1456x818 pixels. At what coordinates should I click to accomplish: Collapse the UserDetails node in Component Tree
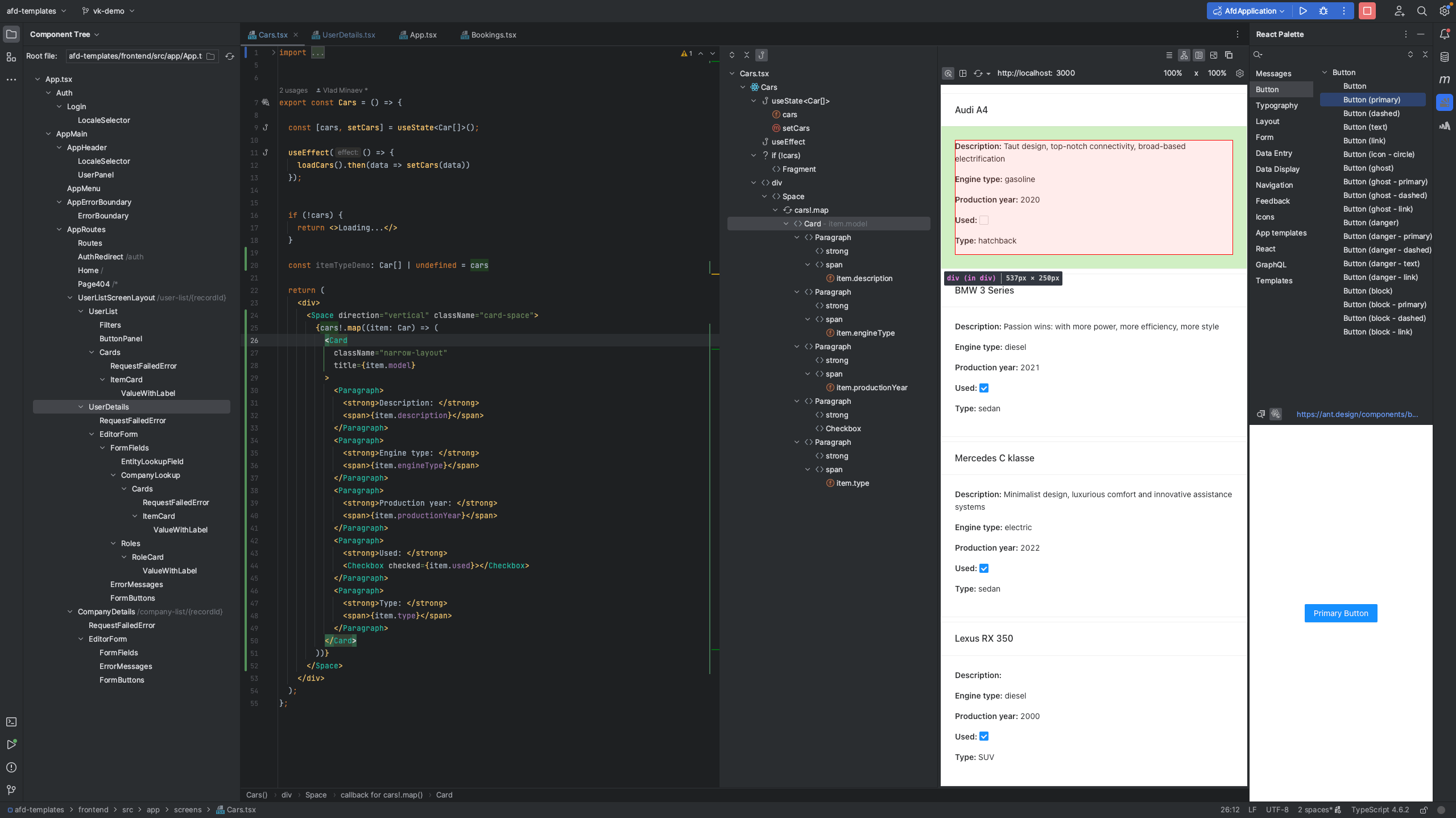[x=81, y=407]
